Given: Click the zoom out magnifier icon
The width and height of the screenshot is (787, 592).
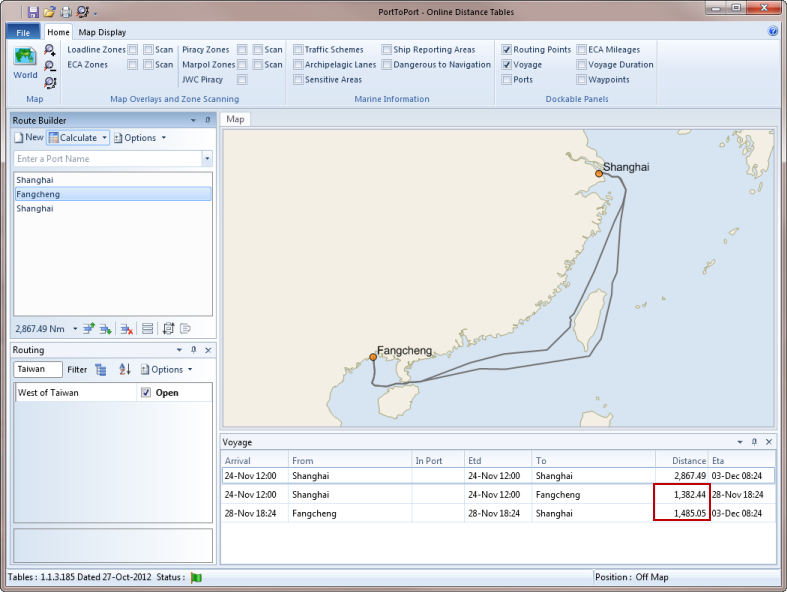Looking at the screenshot, I should pos(50,66).
